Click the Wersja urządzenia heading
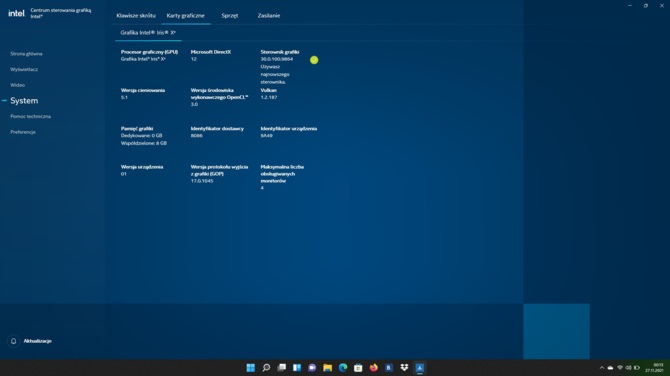The image size is (670, 376). click(142, 167)
